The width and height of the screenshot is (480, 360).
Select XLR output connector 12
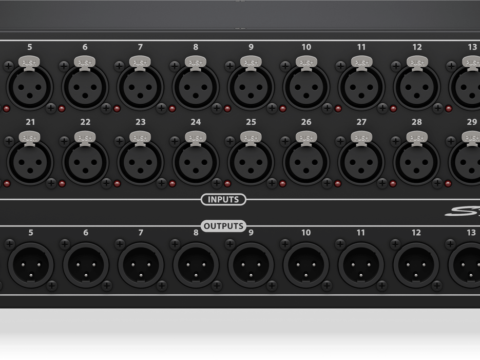click(416, 265)
